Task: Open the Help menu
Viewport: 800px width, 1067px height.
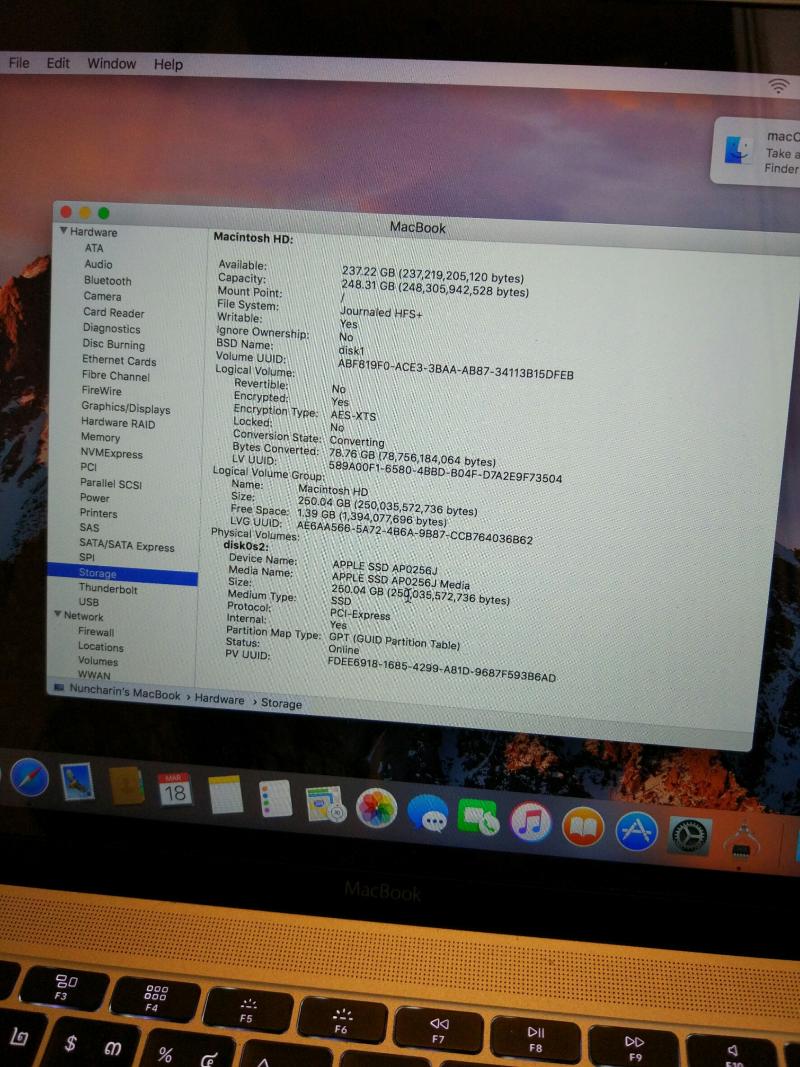Action: tap(168, 64)
